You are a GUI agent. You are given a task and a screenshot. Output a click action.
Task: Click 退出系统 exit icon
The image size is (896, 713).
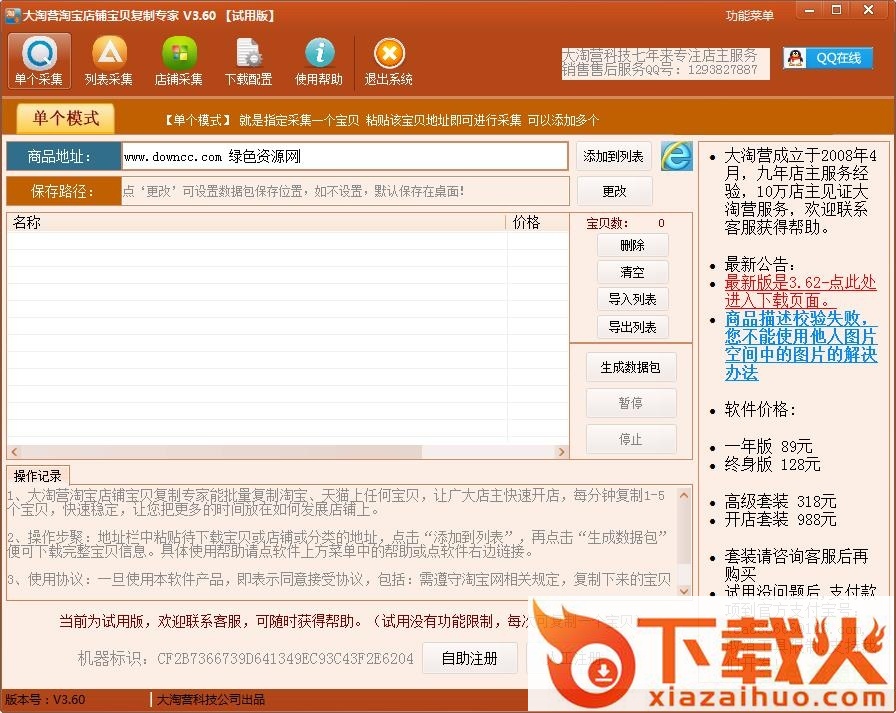pyautogui.click(x=389, y=61)
